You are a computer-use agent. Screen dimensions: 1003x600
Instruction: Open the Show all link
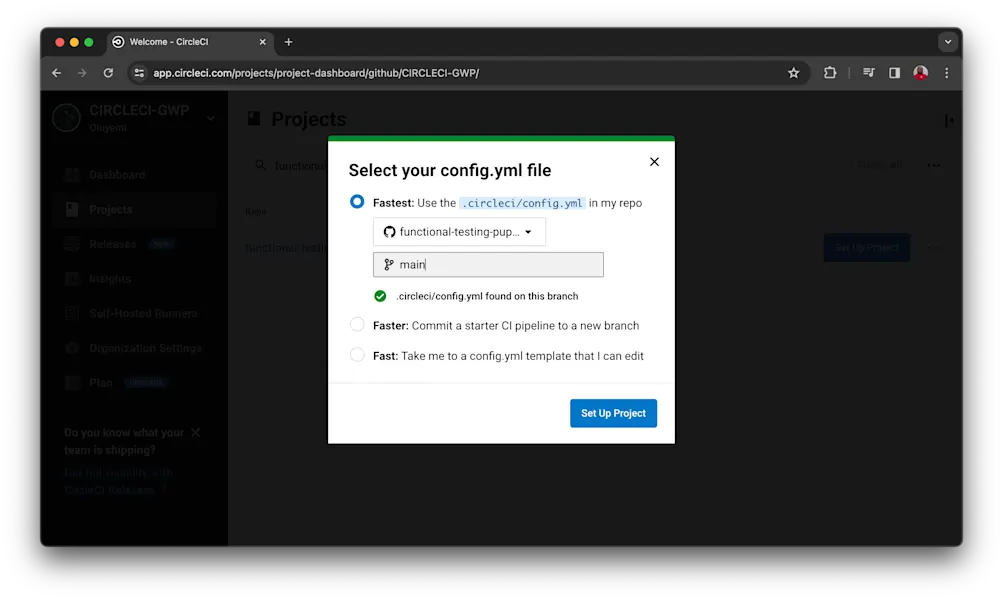[x=879, y=164]
